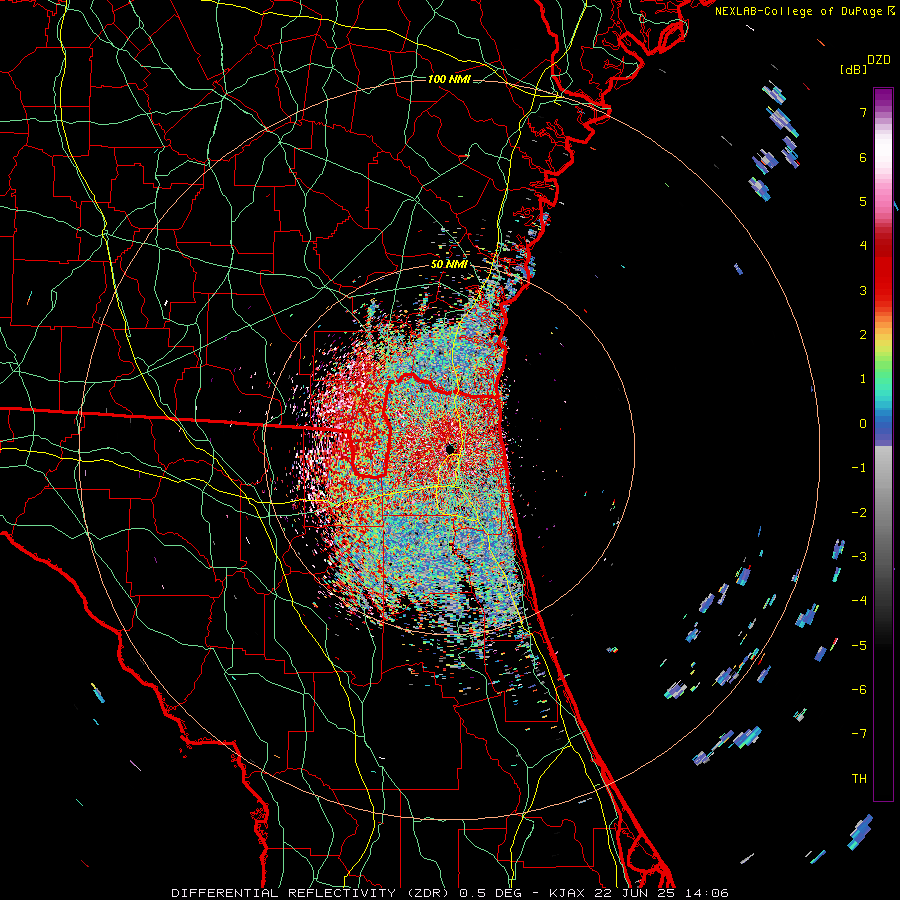Click the 0 value on color scale
The image size is (900, 900).
pyautogui.click(x=863, y=424)
